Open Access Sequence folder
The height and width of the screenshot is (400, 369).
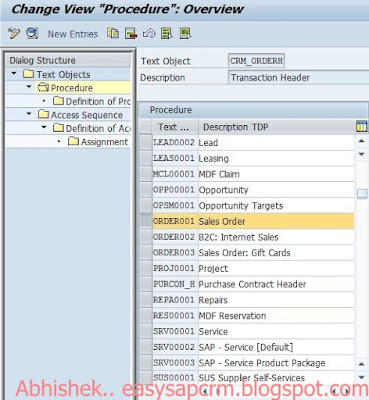click(x=80, y=115)
